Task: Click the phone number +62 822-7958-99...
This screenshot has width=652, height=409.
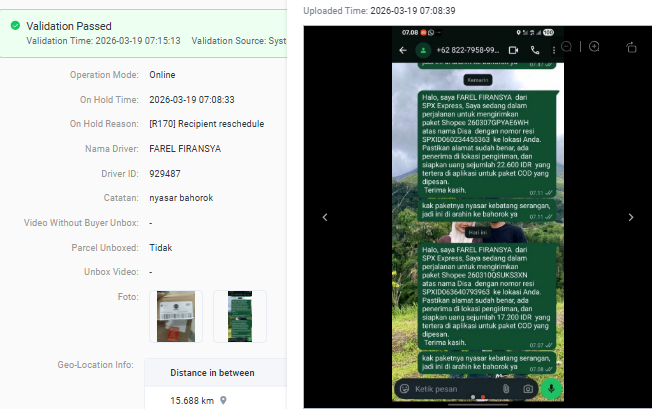Action: click(x=468, y=50)
